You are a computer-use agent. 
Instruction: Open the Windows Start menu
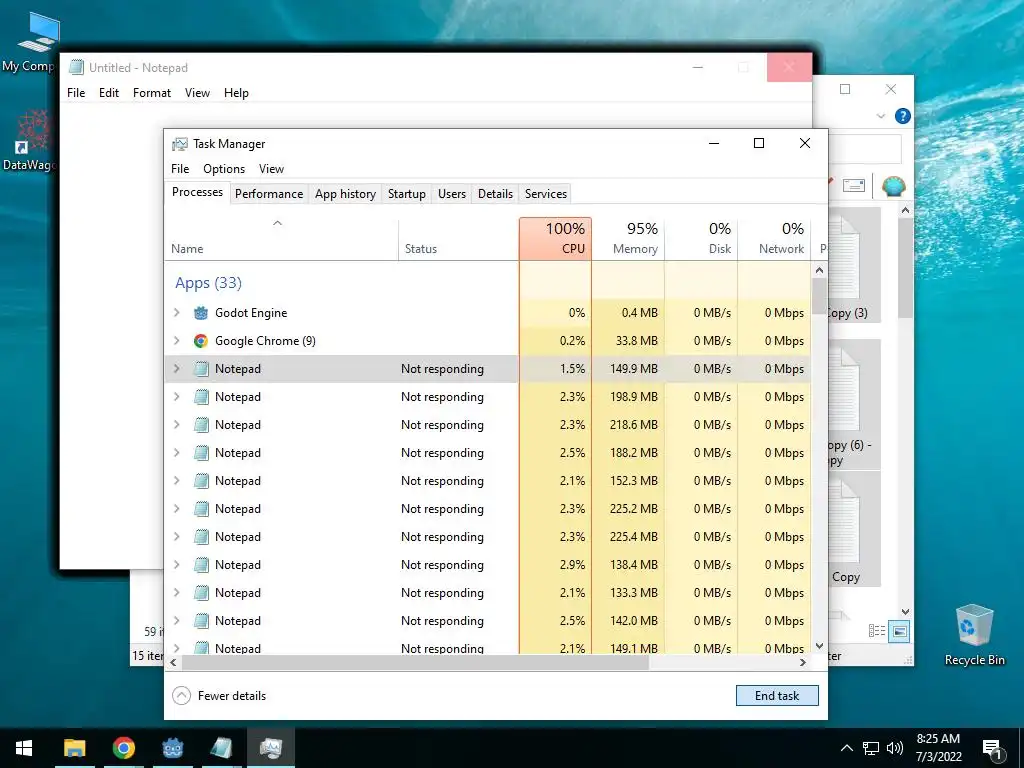click(x=24, y=748)
